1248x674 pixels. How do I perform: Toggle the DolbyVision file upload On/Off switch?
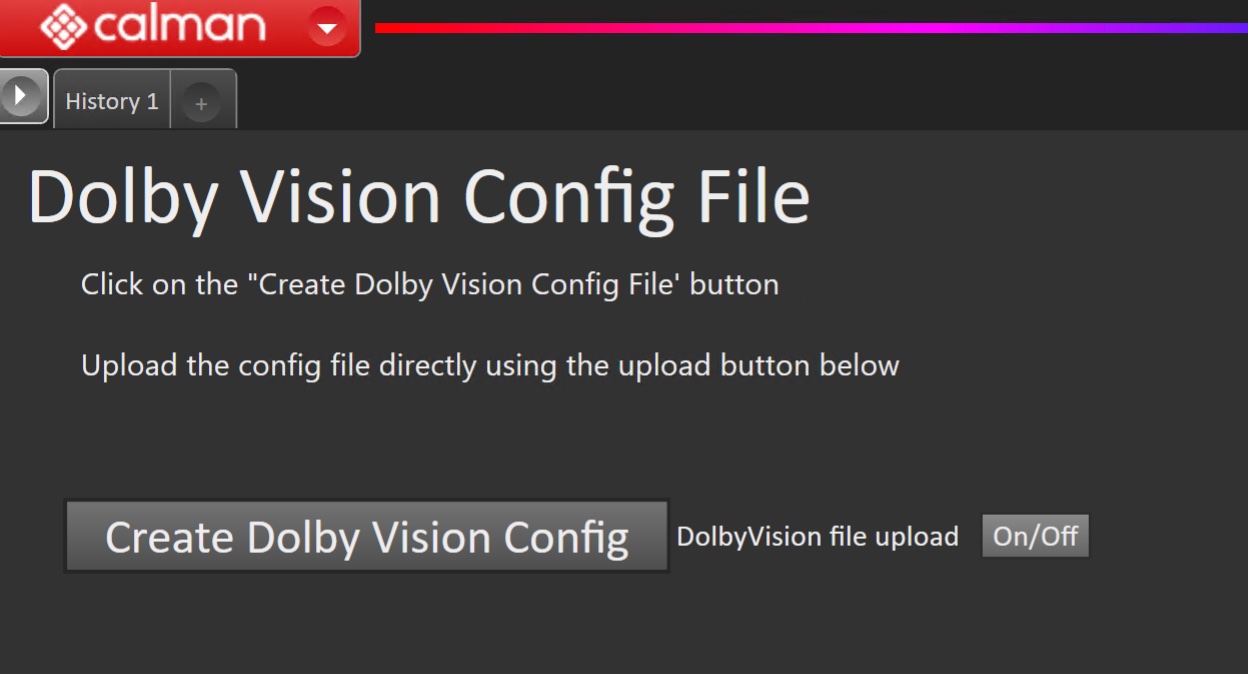tap(1035, 536)
